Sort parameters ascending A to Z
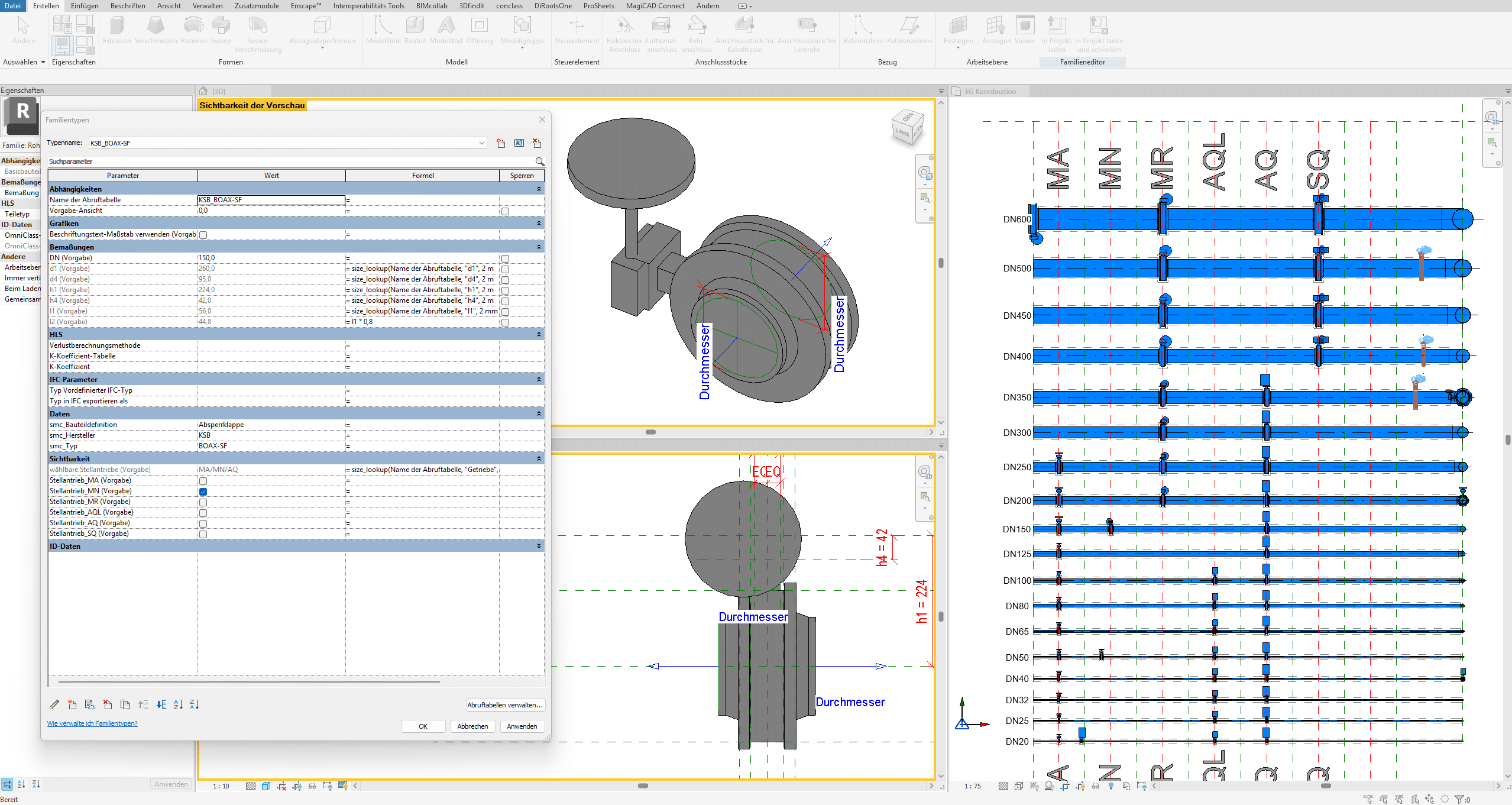Viewport: 1512px width, 805px height. pos(178,704)
